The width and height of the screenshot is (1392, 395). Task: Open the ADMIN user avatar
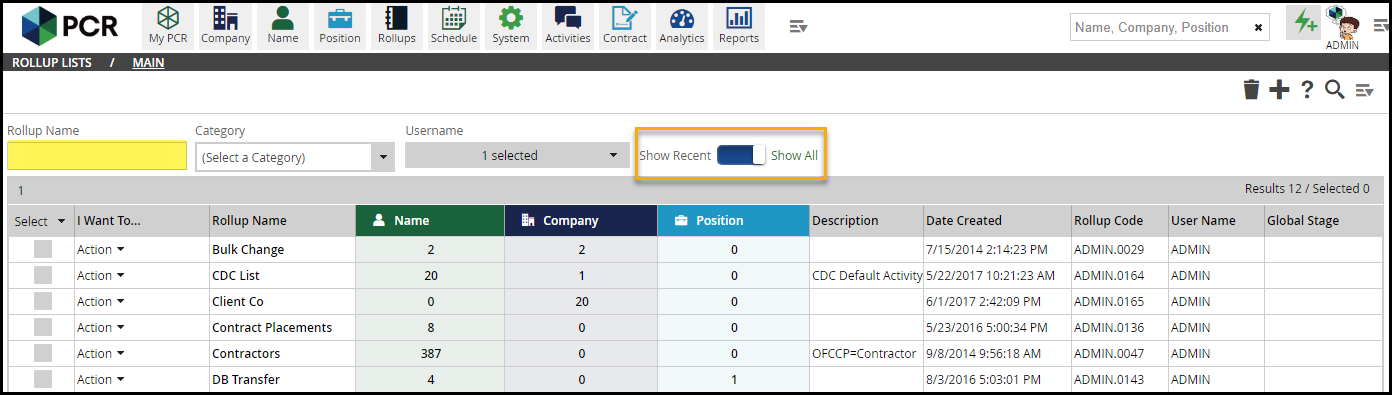pos(1342,27)
